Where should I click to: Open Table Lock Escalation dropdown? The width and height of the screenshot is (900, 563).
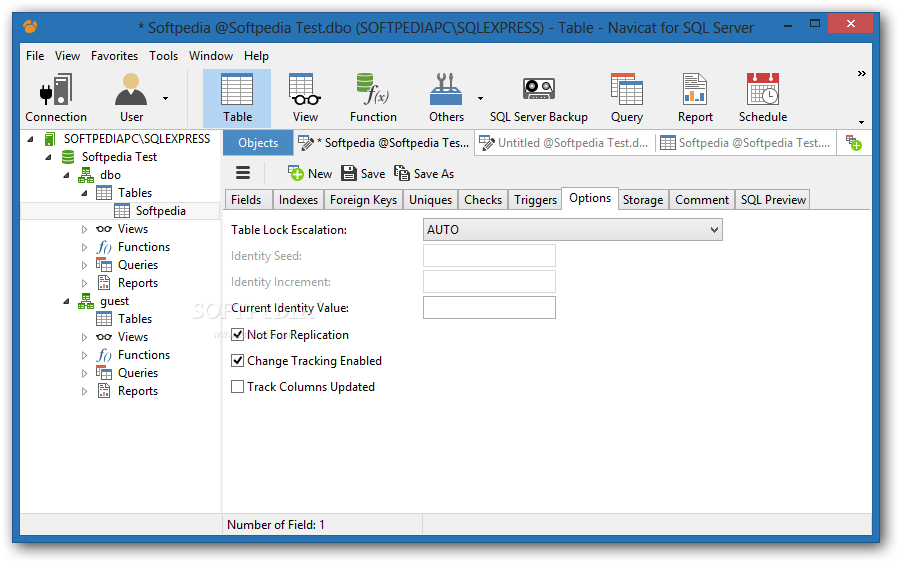point(572,230)
